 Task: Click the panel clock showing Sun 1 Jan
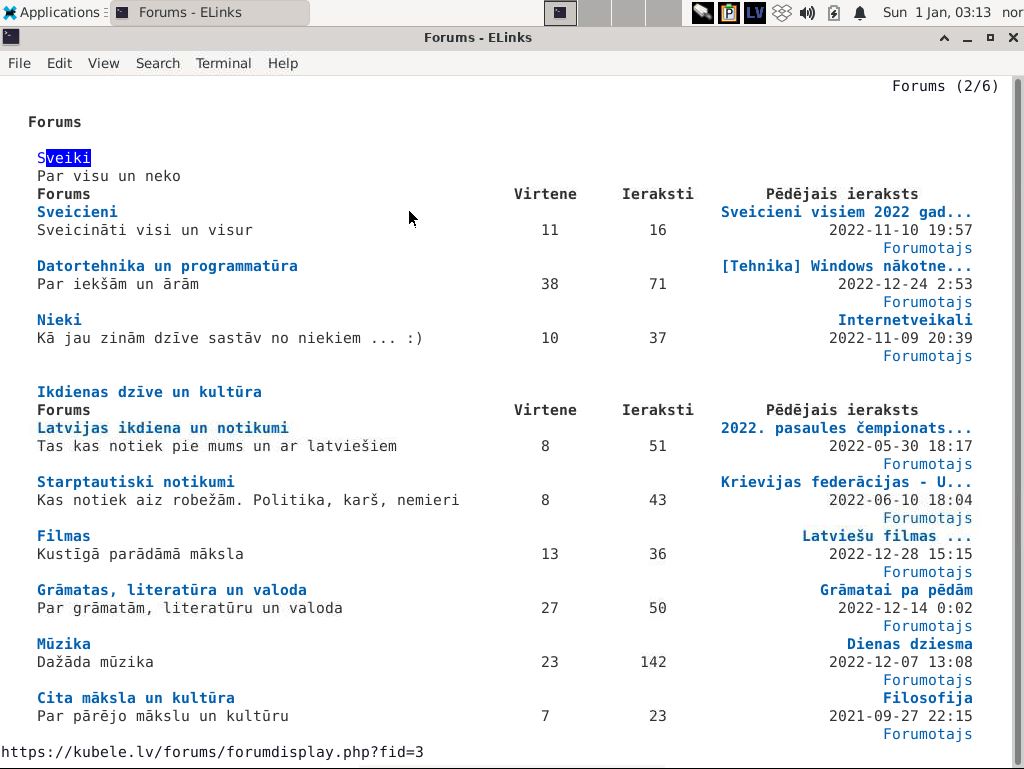936,13
